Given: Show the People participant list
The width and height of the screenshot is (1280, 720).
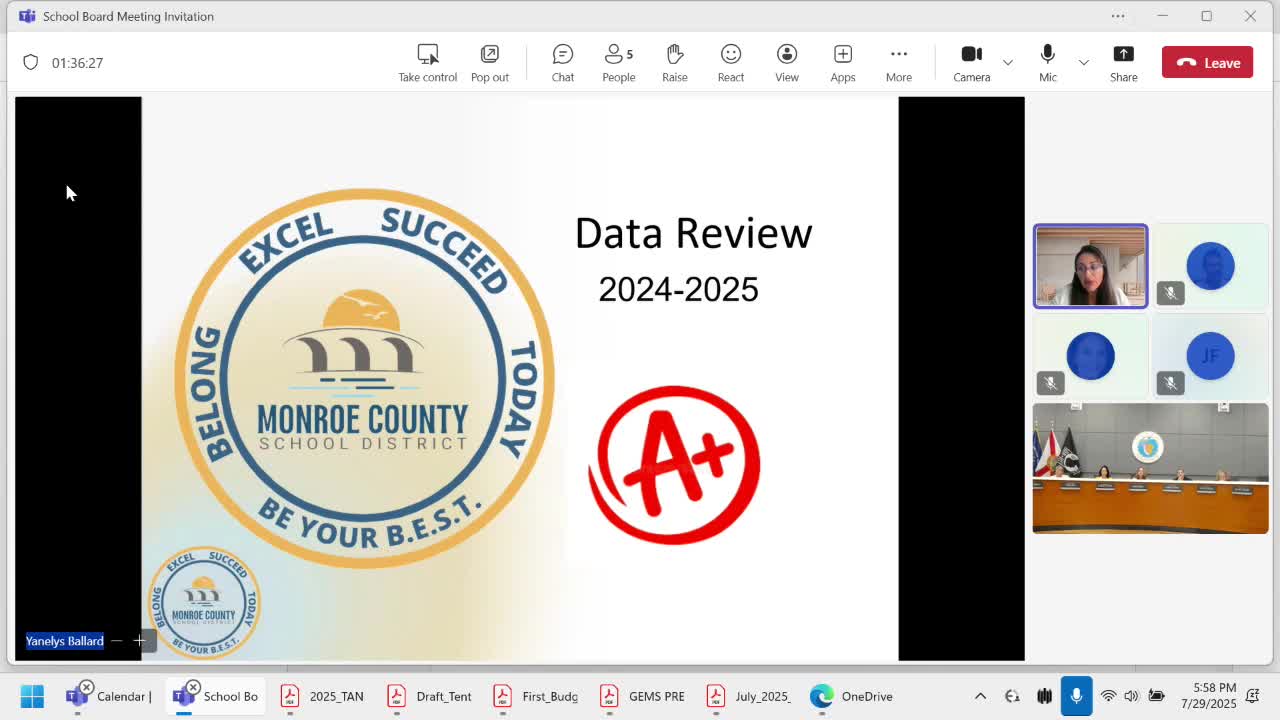Looking at the screenshot, I should point(619,63).
